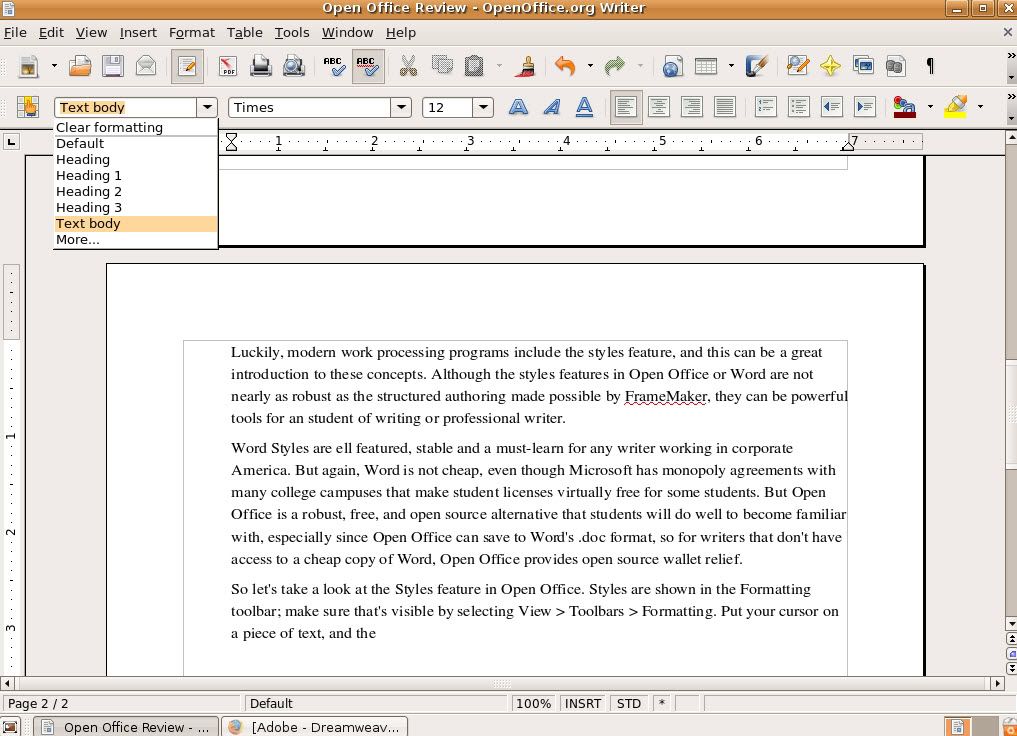Activate the Format Paintbrush
Viewport: 1017px width, 736px height.
click(525, 66)
